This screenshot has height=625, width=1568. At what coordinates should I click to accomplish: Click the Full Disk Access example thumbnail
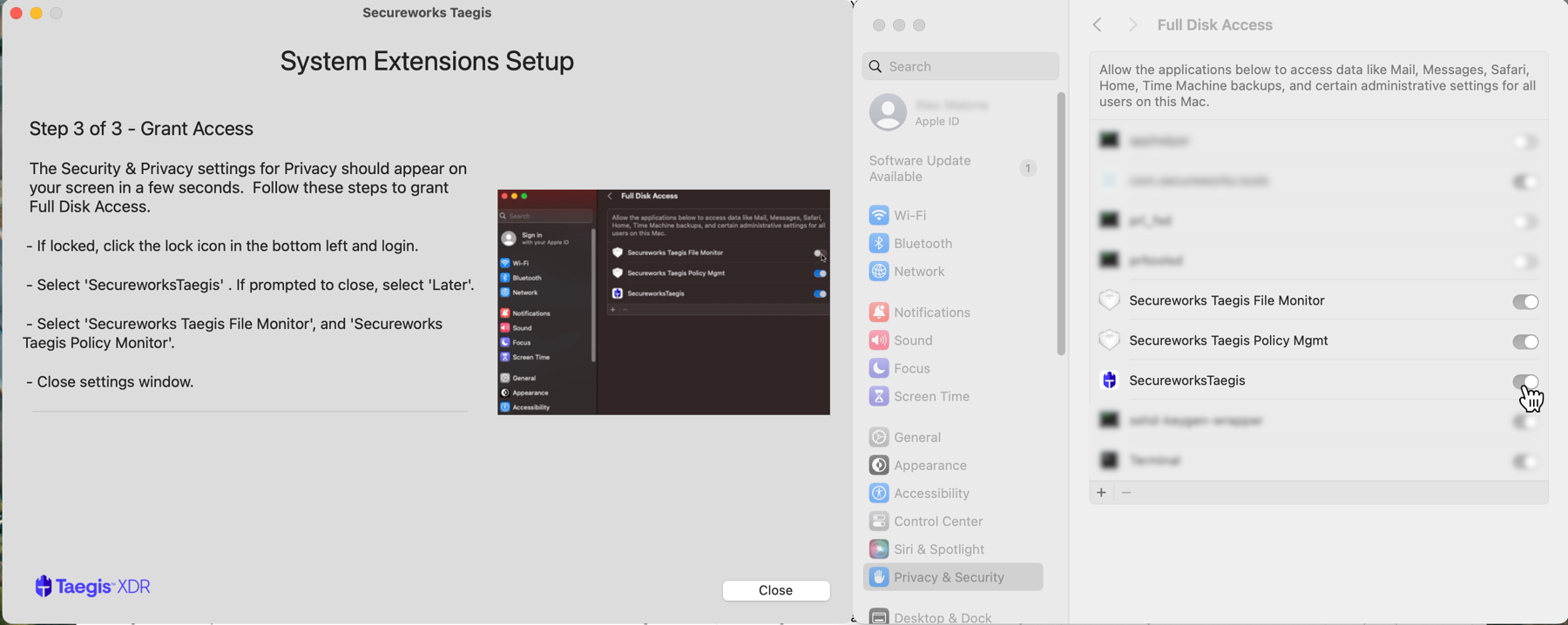point(664,302)
